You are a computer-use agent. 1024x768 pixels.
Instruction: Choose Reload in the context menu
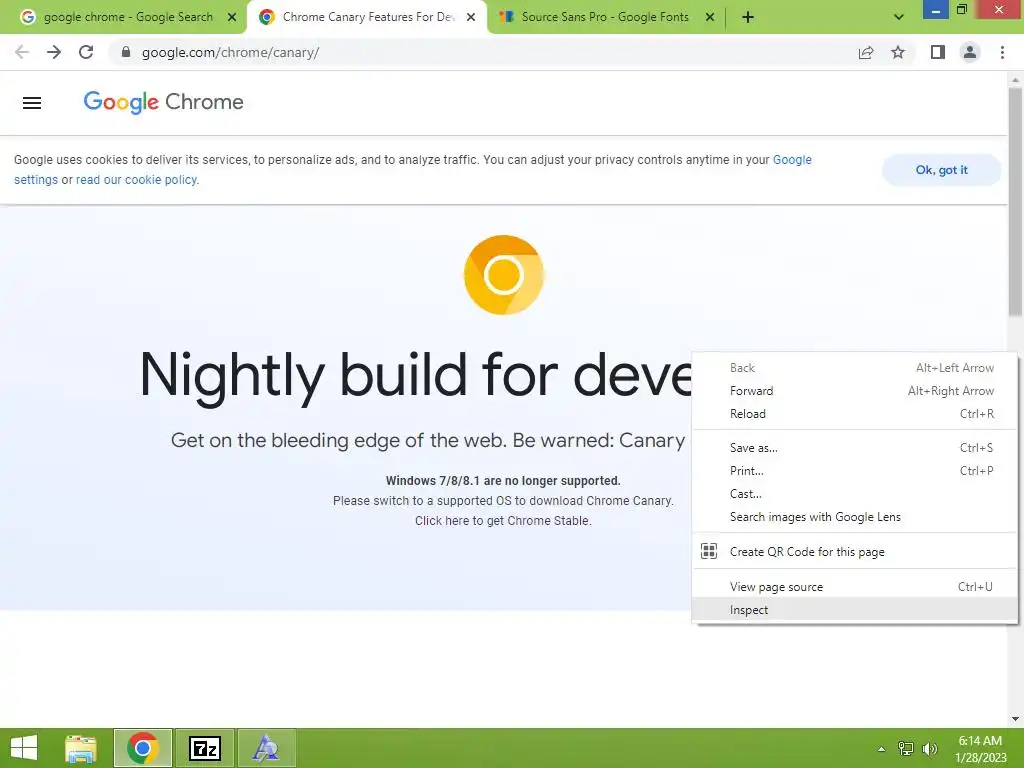click(854, 413)
